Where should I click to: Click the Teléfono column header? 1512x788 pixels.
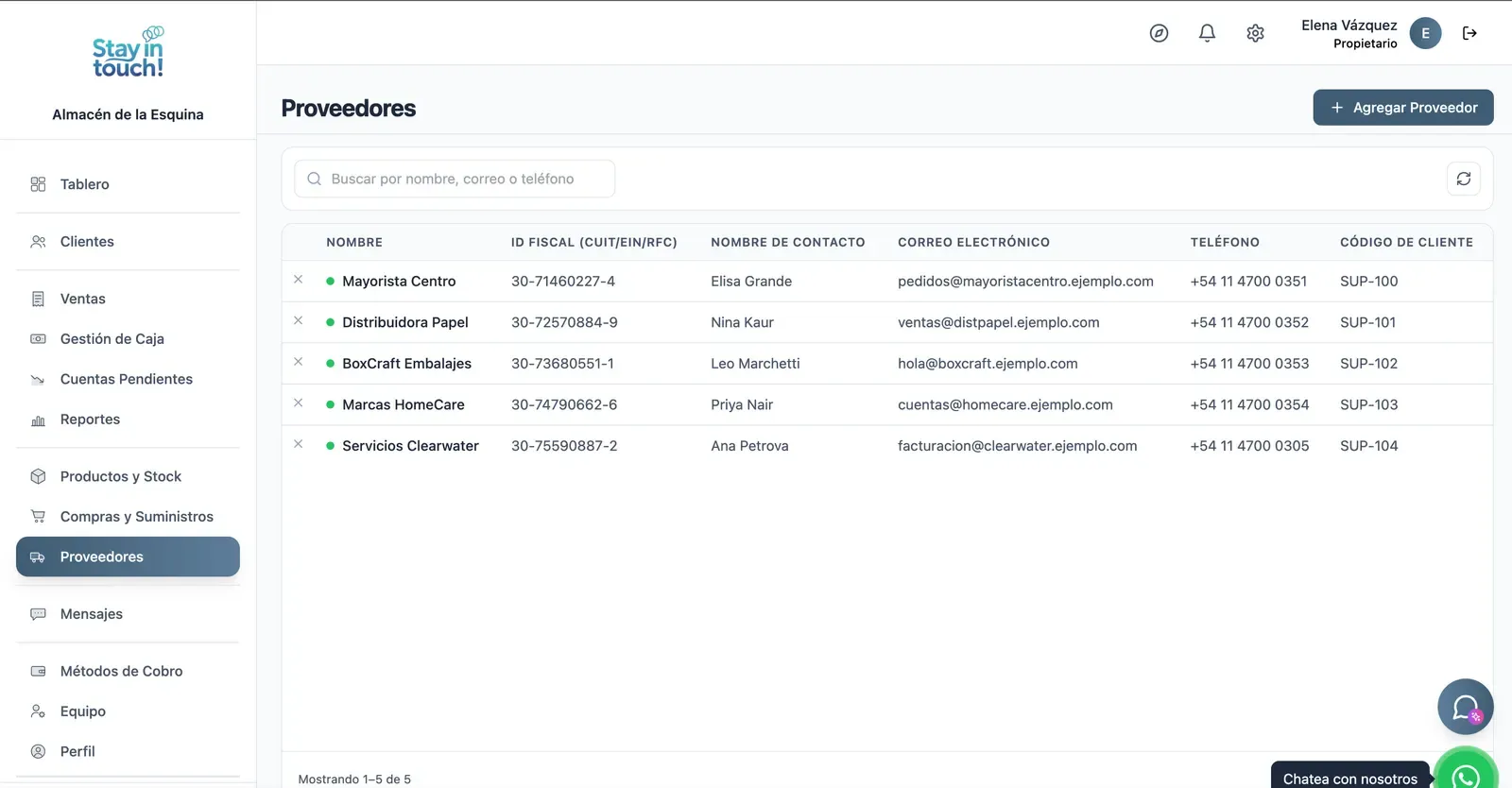(1225, 242)
